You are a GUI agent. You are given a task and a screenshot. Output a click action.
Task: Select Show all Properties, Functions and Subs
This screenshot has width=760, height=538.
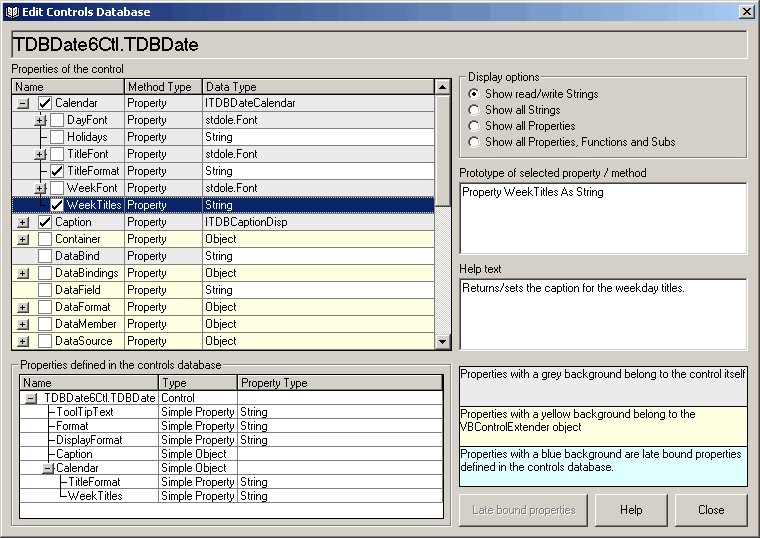click(474, 142)
